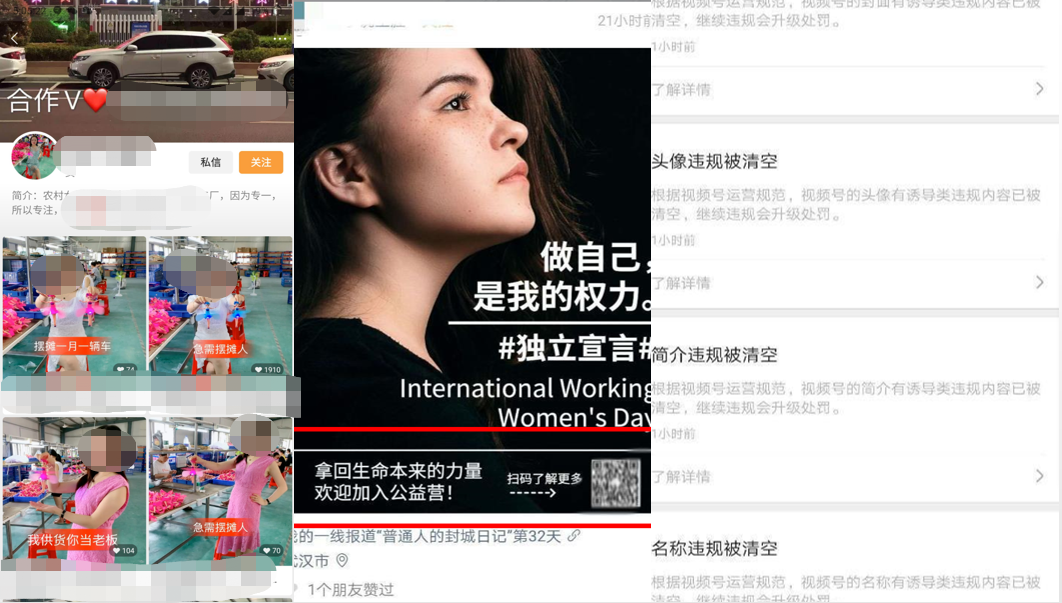The width and height of the screenshot is (1062, 603).
Task: Tap the heart like count 1910
Action: pyautogui.click(x=266, y=369)
